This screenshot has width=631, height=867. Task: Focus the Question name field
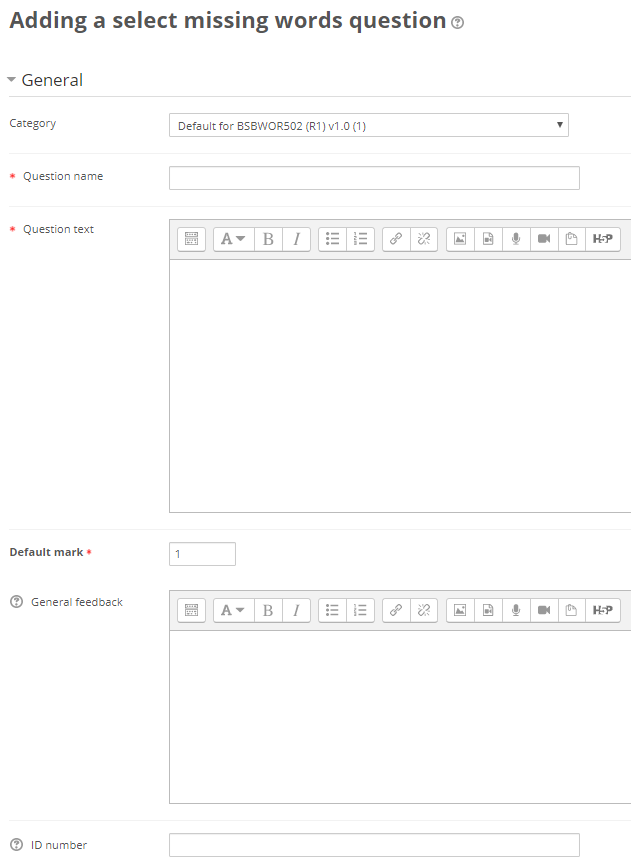[374, 178]
